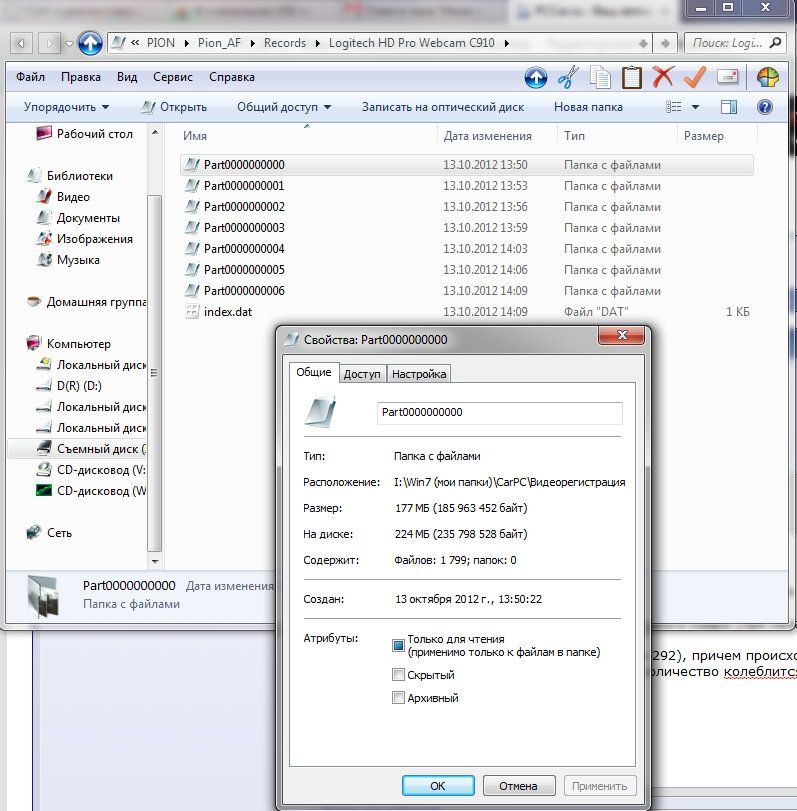797x811 pixels.
Task: Click the Paste clipboard icon
Action: point(632,77)
